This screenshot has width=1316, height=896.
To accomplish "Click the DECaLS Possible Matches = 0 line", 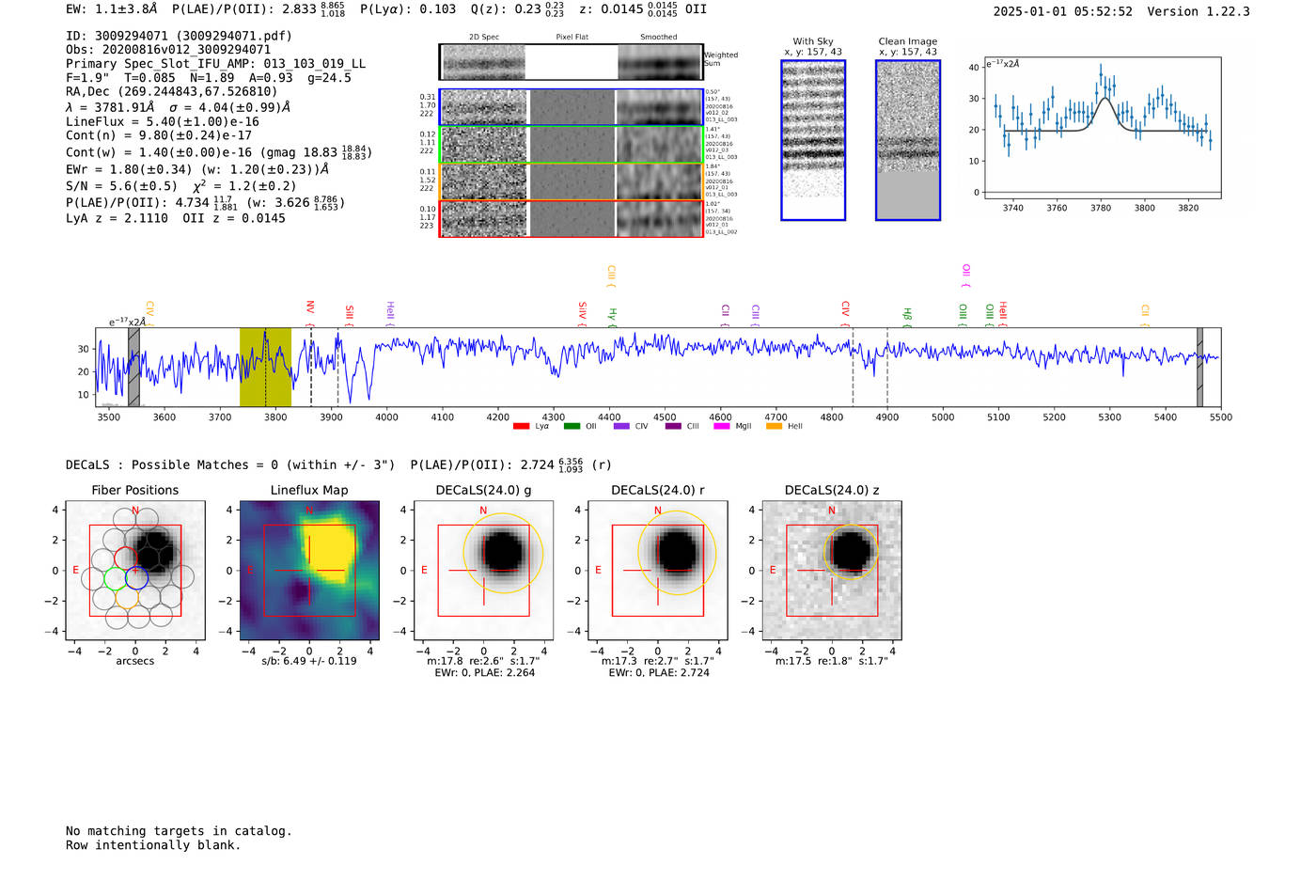I will coord(230,464).
